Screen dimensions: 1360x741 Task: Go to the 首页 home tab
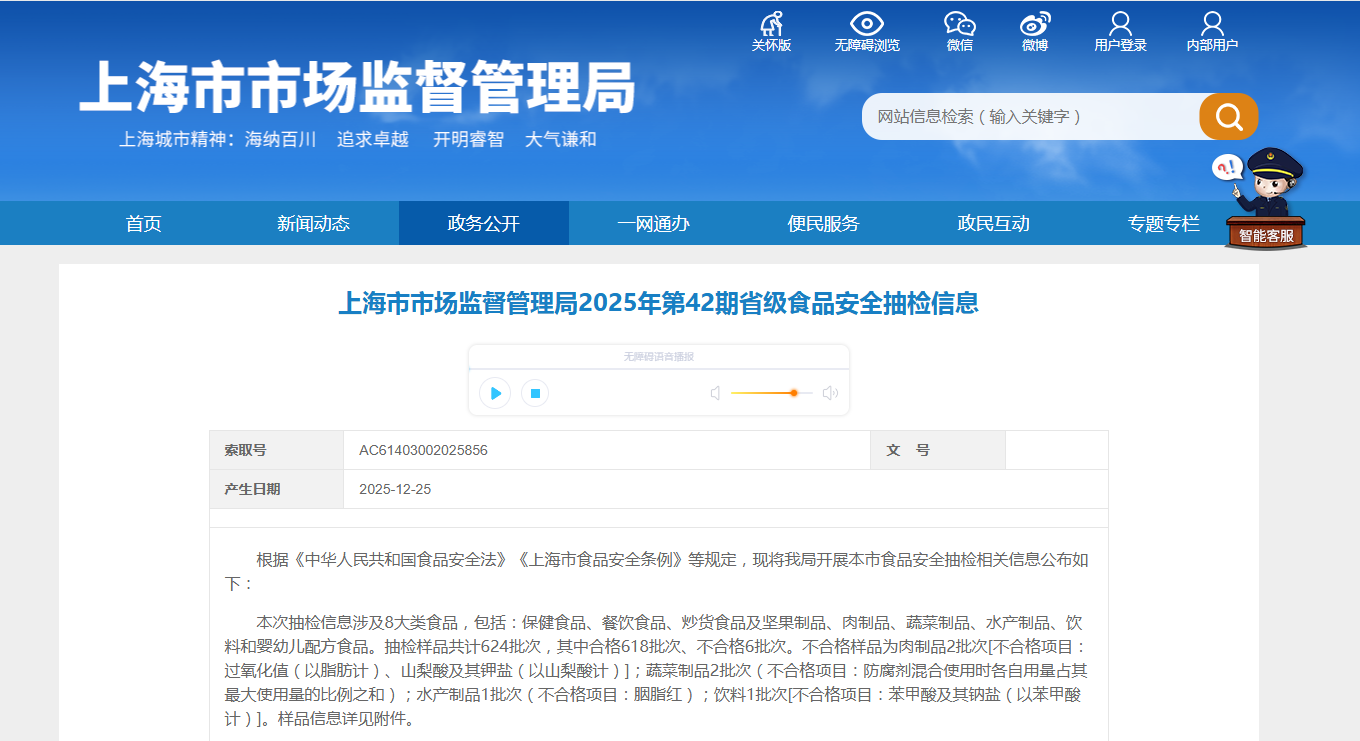tap(144, 223)
